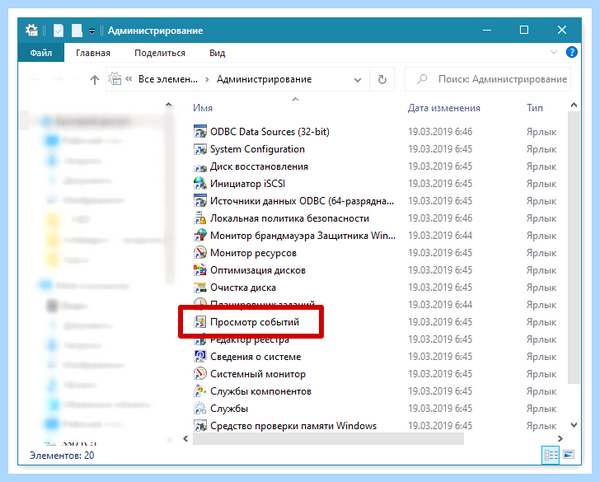Expand the address bar history dropdown
The width and height of the screenshot is (600, 482).
click(x=357, y=80)
